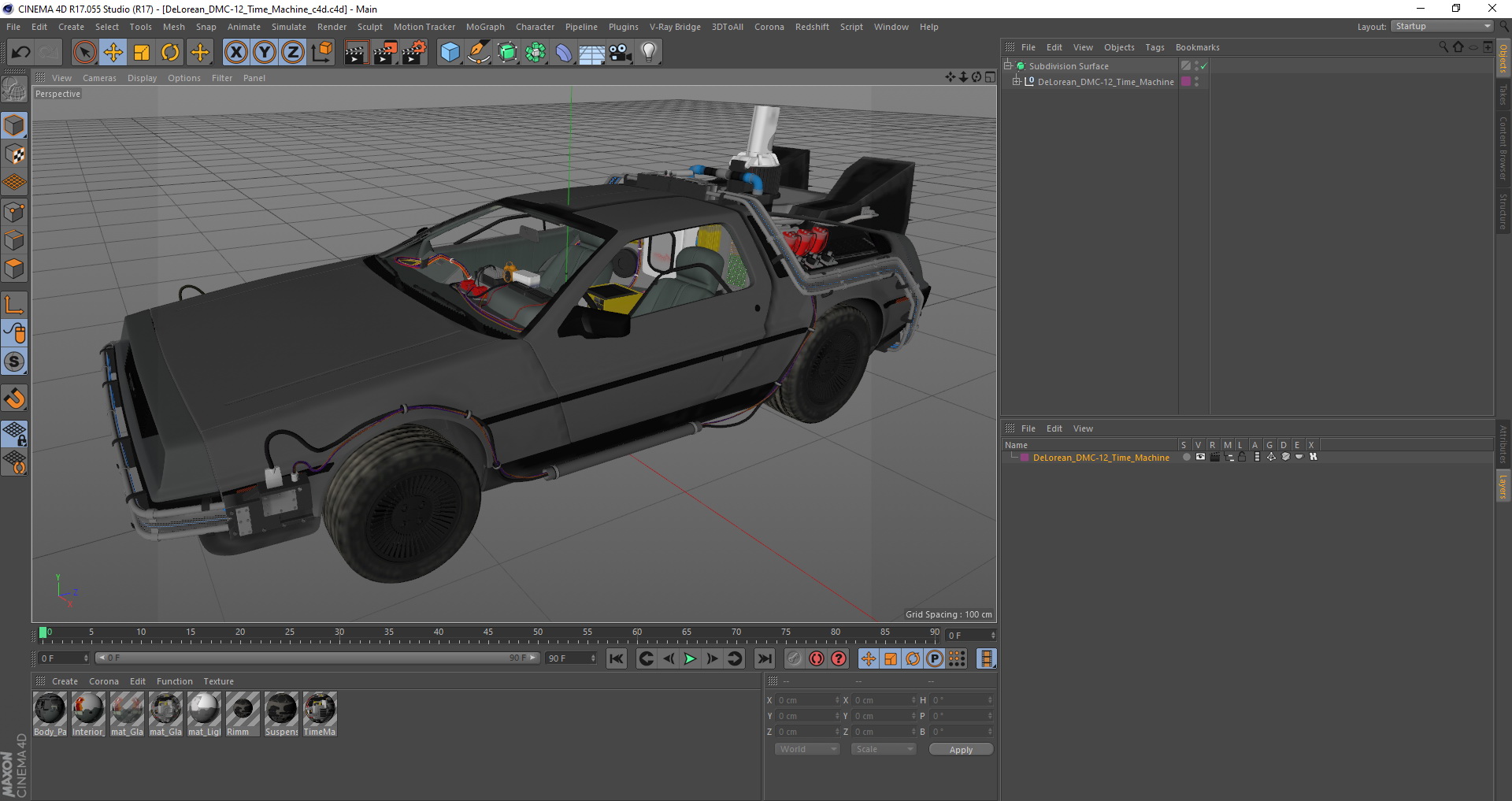1512x801 pixels.
Task: Click the timeline range slider bar
Action: point(317,658)
